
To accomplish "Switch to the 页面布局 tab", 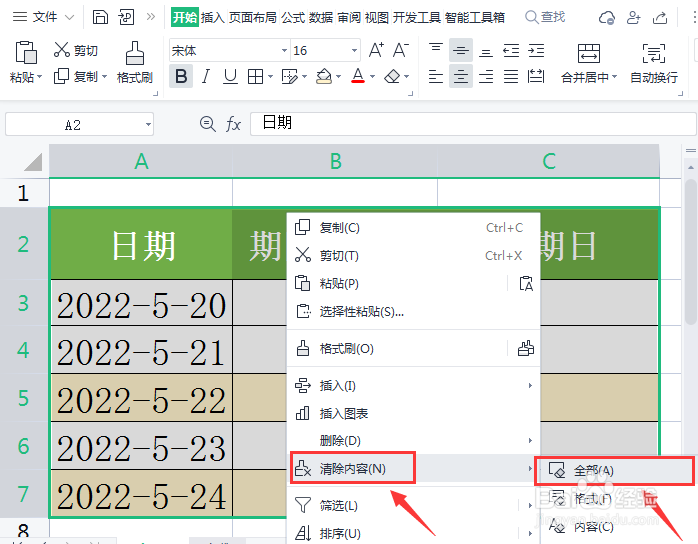I will pyautogui.click(x=252, y=17).
